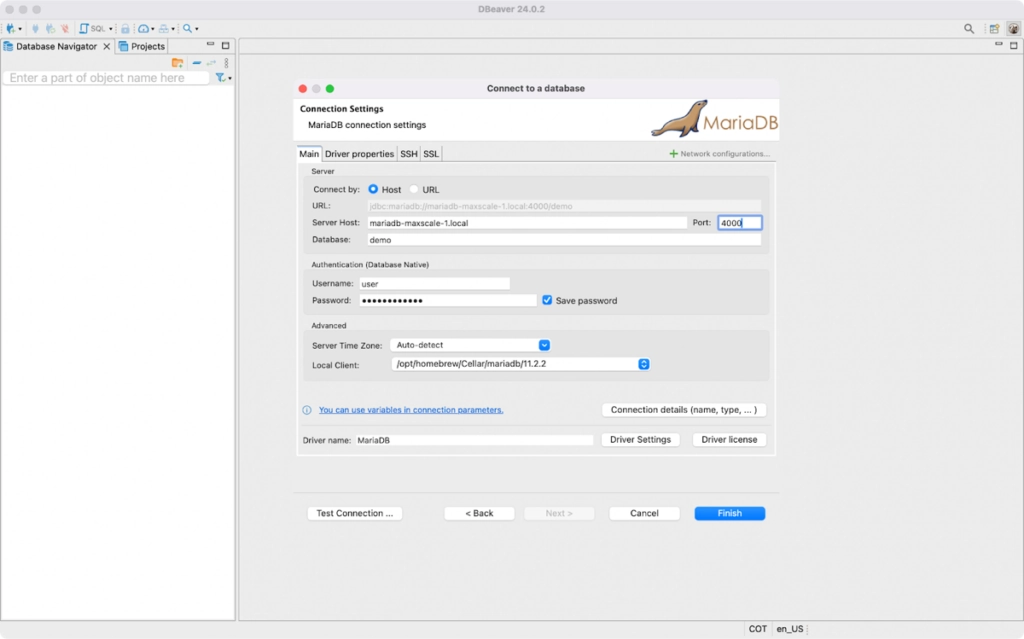Open the connection parameter variables link

click(x=413, y=410)
